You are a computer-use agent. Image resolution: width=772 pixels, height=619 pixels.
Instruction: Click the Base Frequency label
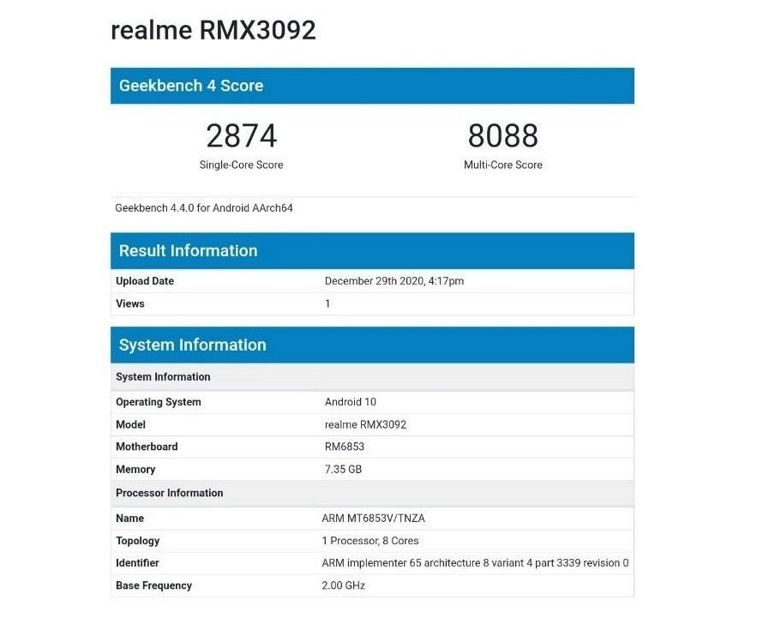click(x=154, y=586)
